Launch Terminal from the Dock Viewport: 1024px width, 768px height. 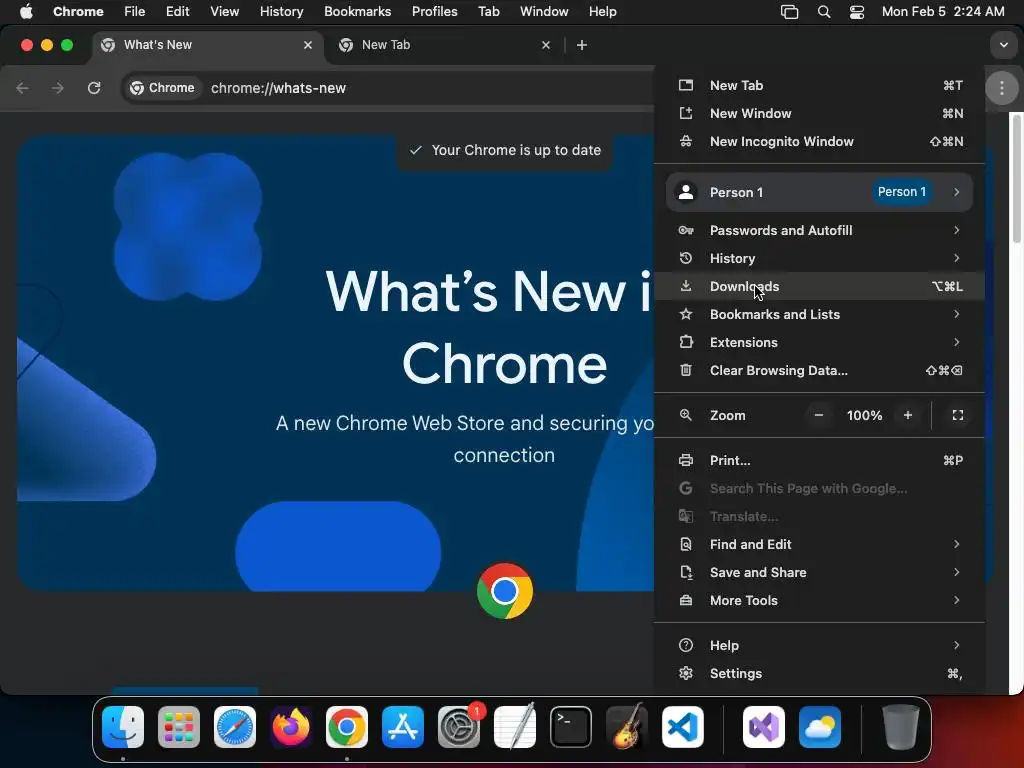pyautogui.click(x=571, y=727)
